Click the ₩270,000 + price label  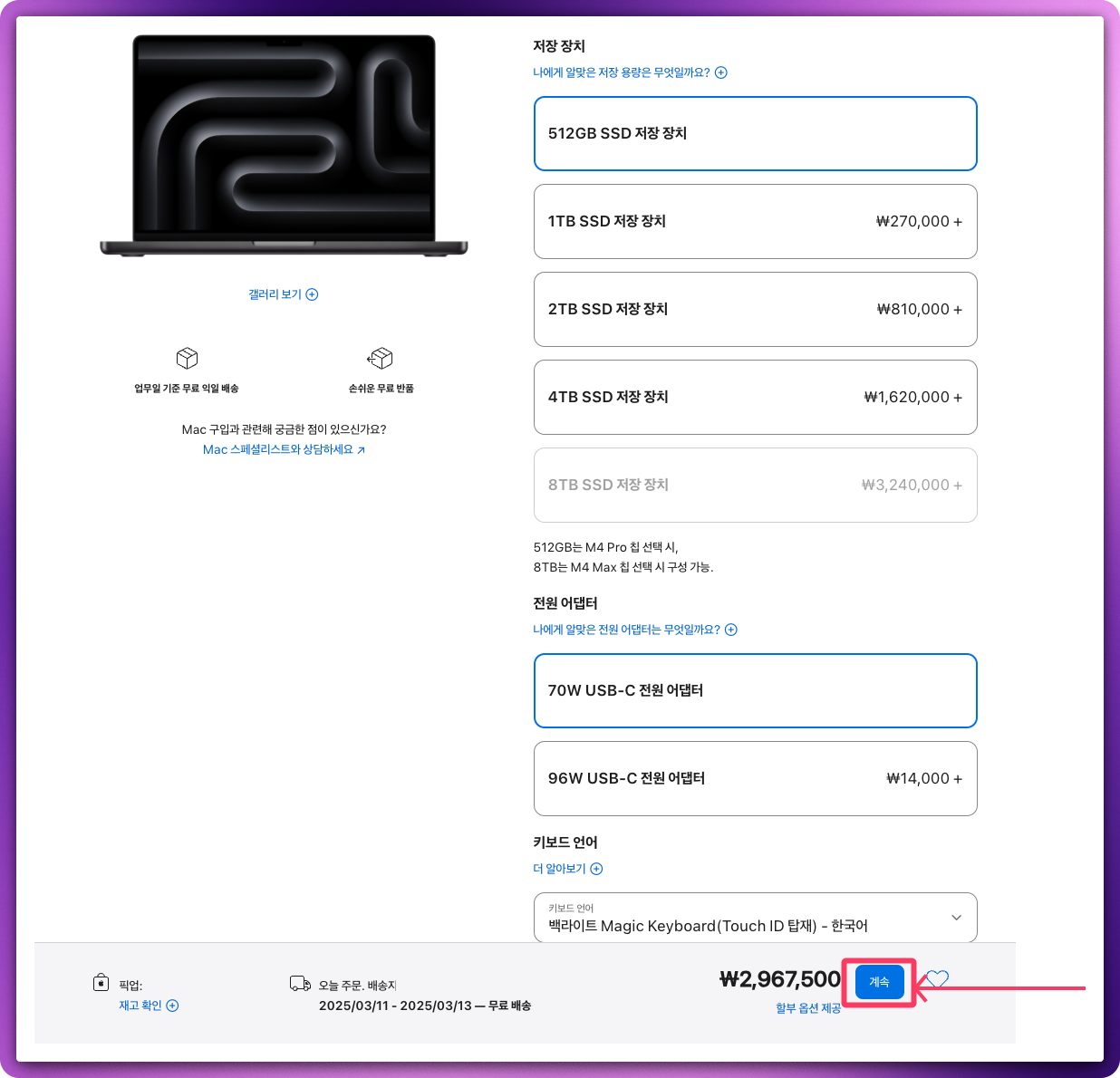pyautogui.click(x=919, y=221)
